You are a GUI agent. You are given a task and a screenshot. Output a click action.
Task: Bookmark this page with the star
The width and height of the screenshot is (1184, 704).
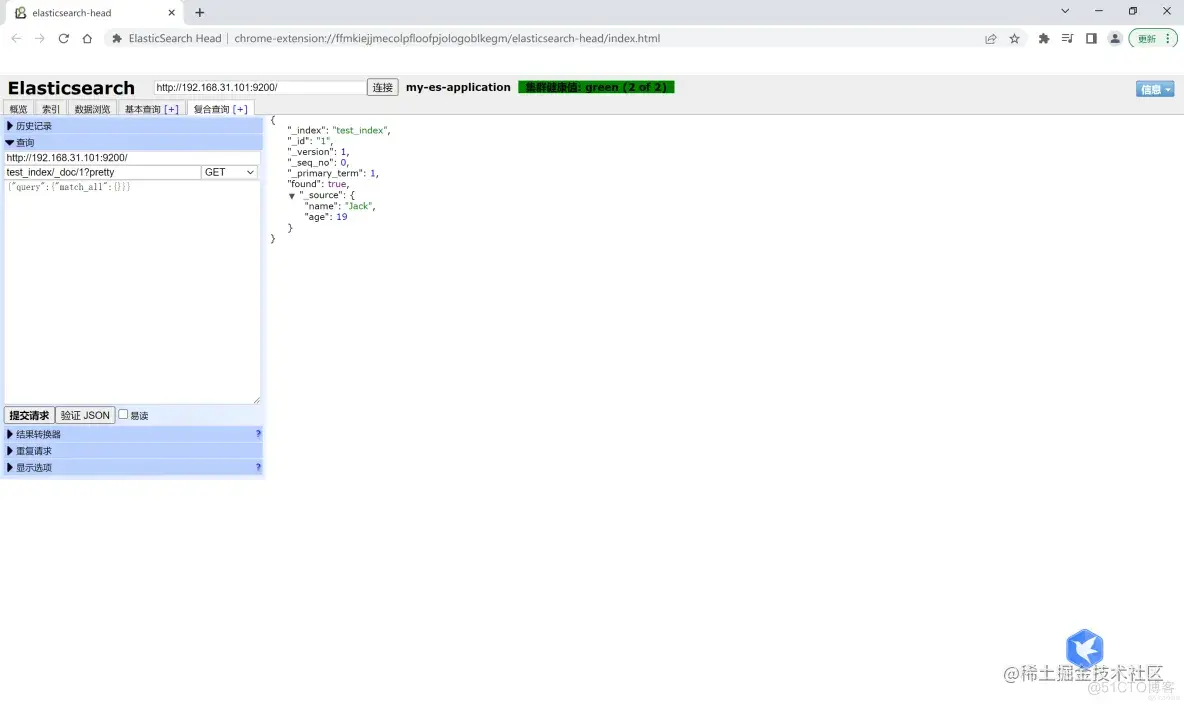[1014, 39]
